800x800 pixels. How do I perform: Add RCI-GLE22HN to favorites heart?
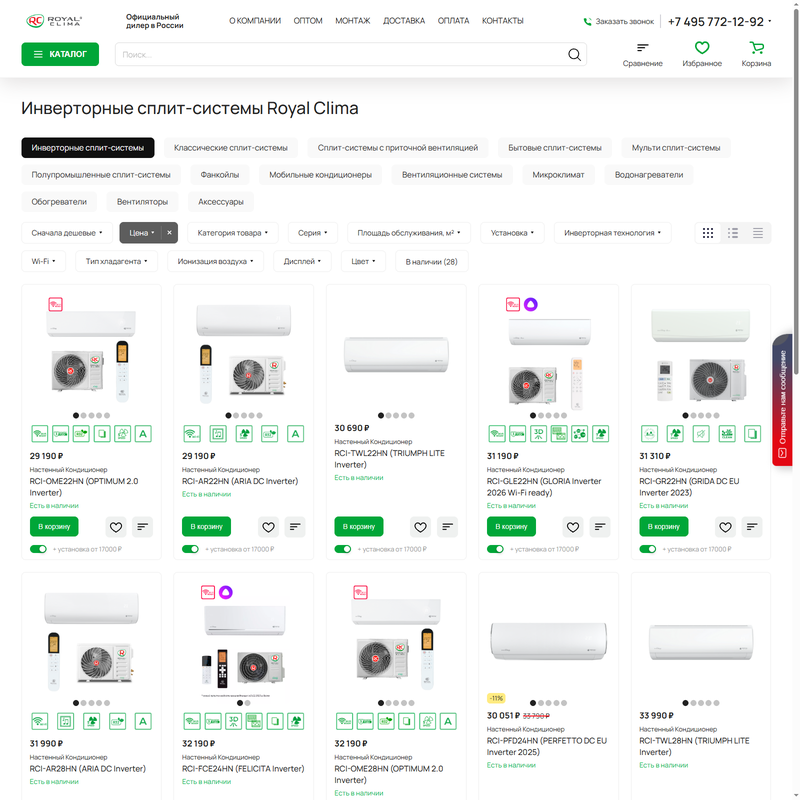point(573,527)
